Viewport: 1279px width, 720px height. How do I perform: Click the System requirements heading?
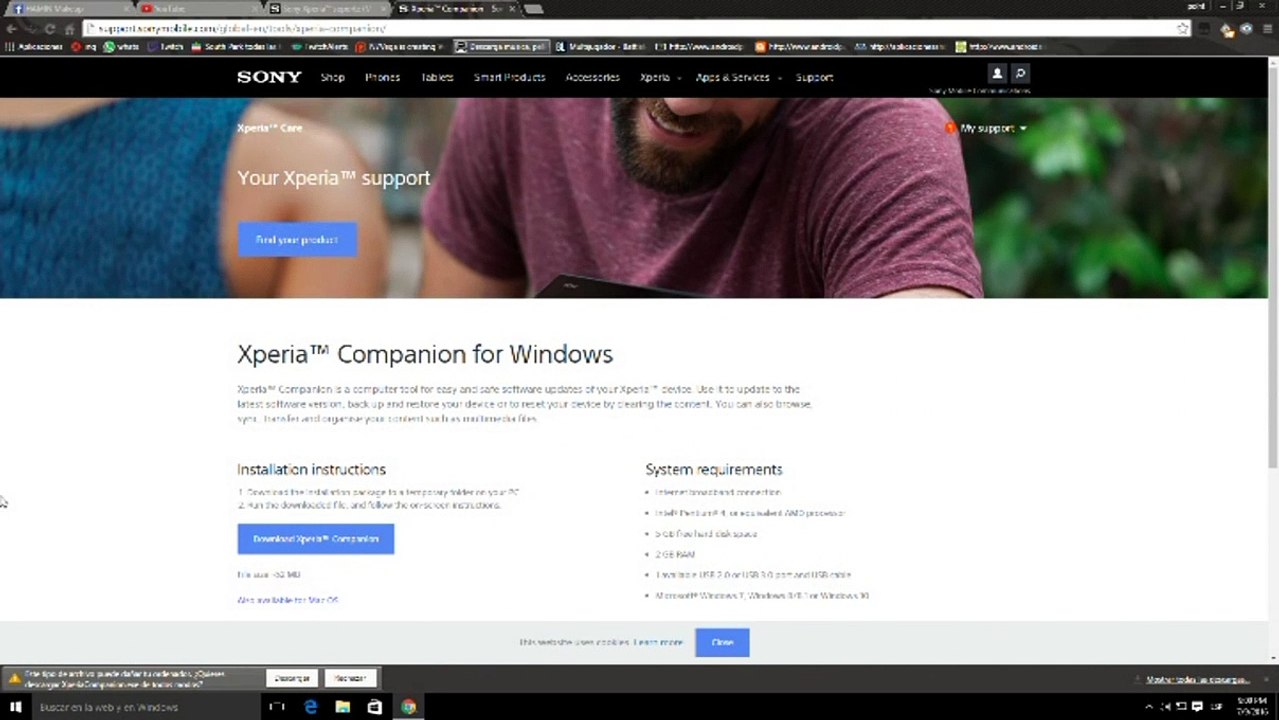[x=714, y=469]
